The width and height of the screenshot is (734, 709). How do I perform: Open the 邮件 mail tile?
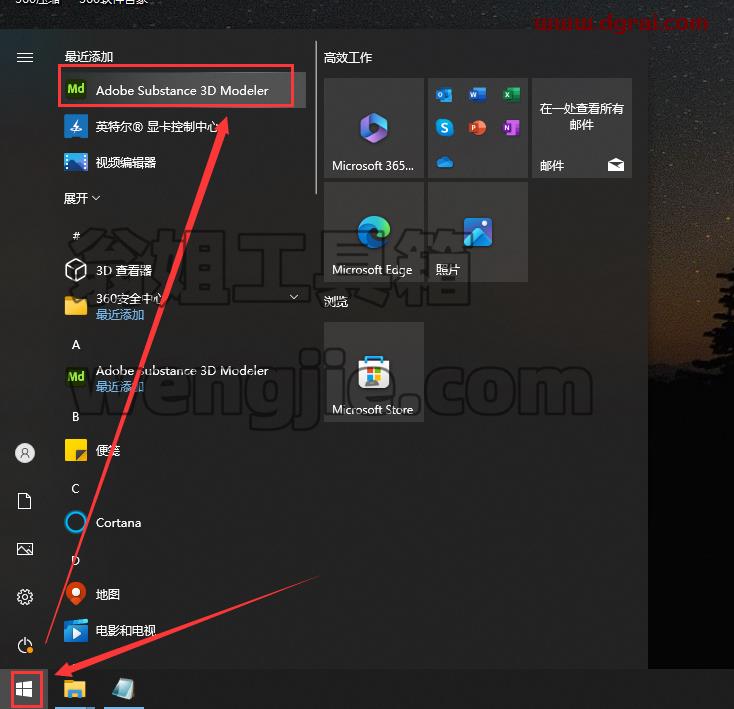coord(582,128)
